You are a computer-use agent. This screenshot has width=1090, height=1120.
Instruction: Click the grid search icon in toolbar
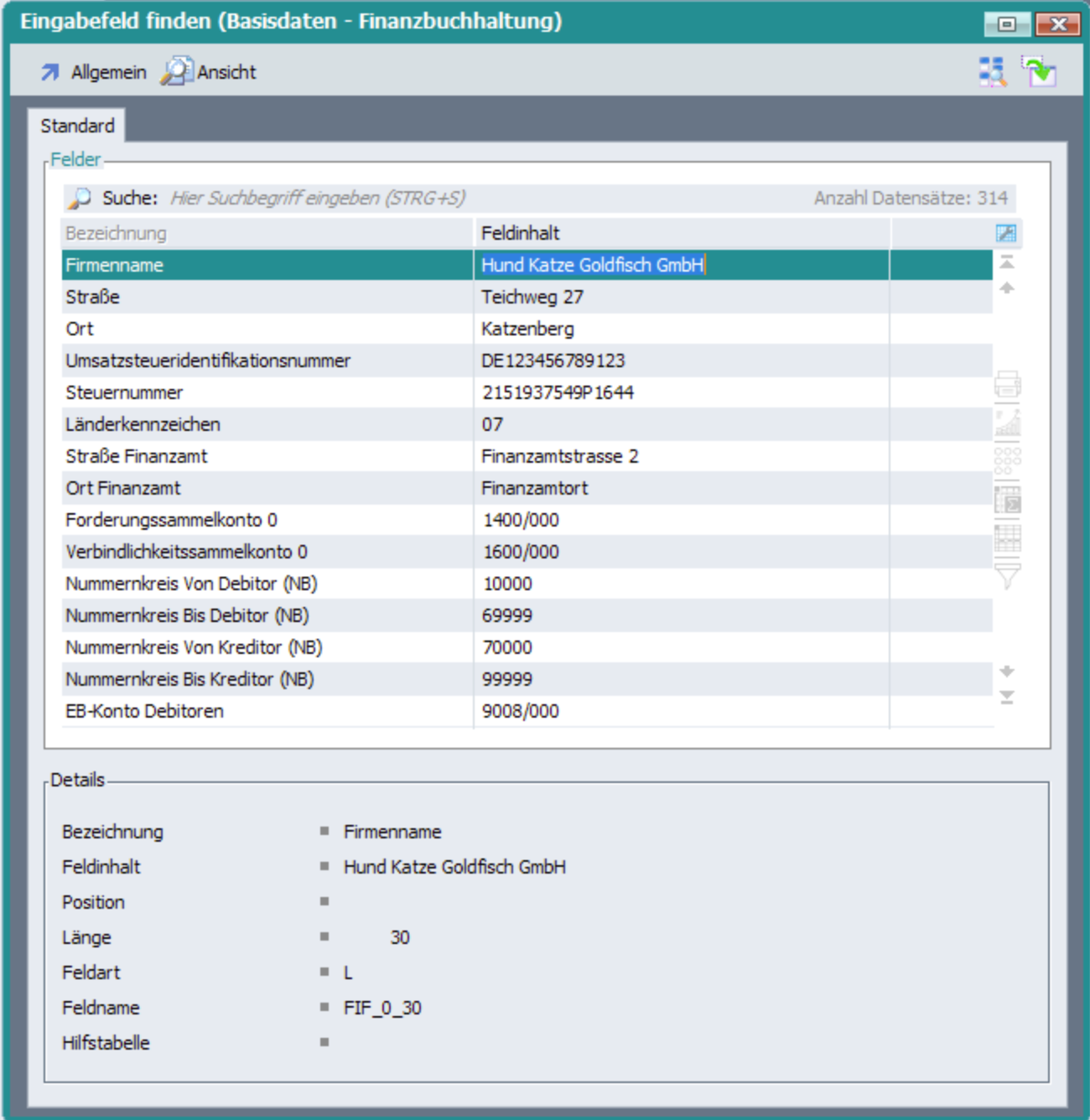click(992, 72)
